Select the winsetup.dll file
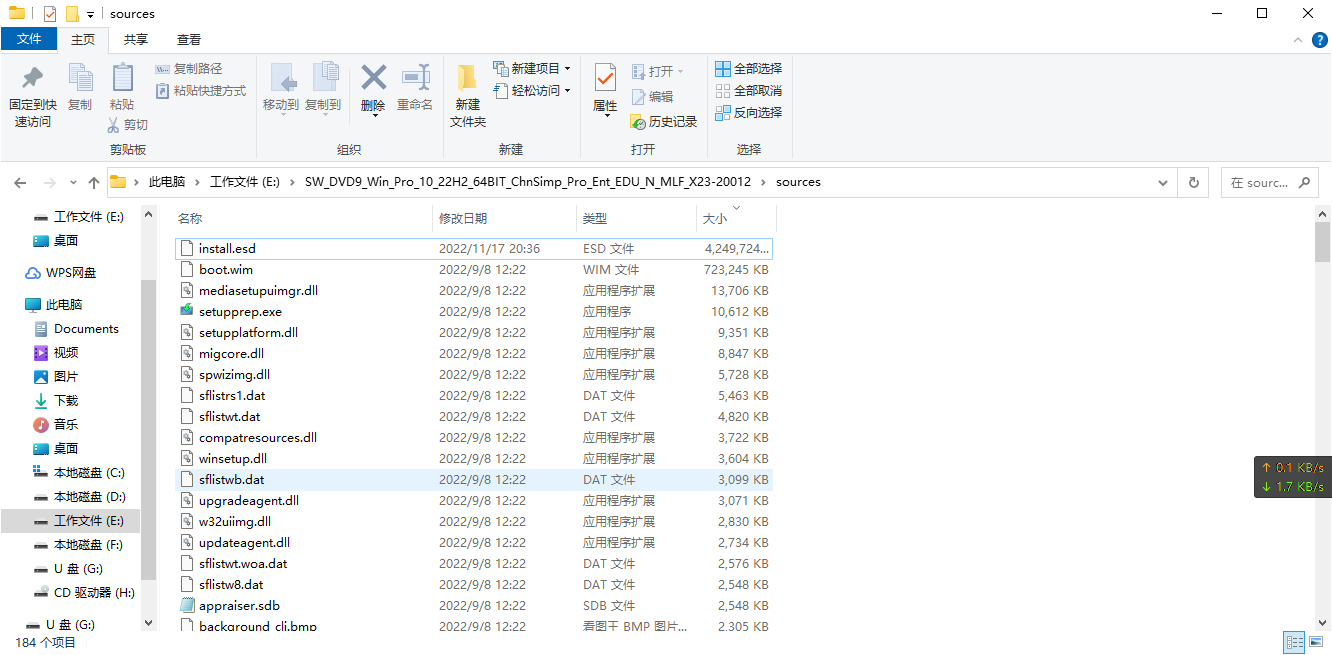The height and width of the screenshot is (655, 1332). (x=473, y=458)
